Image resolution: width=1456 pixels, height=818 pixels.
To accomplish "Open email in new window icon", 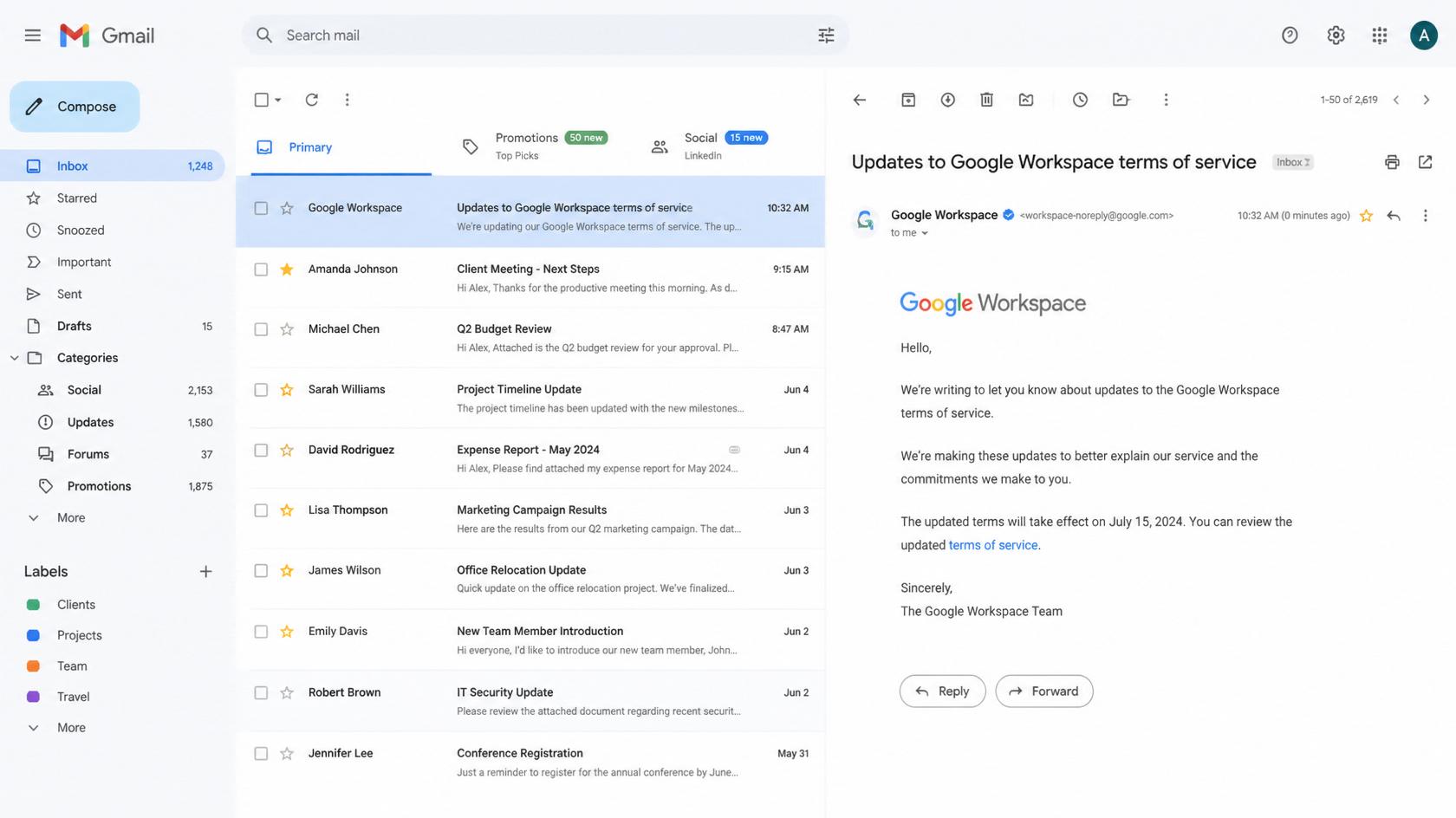I will 1425,162.
